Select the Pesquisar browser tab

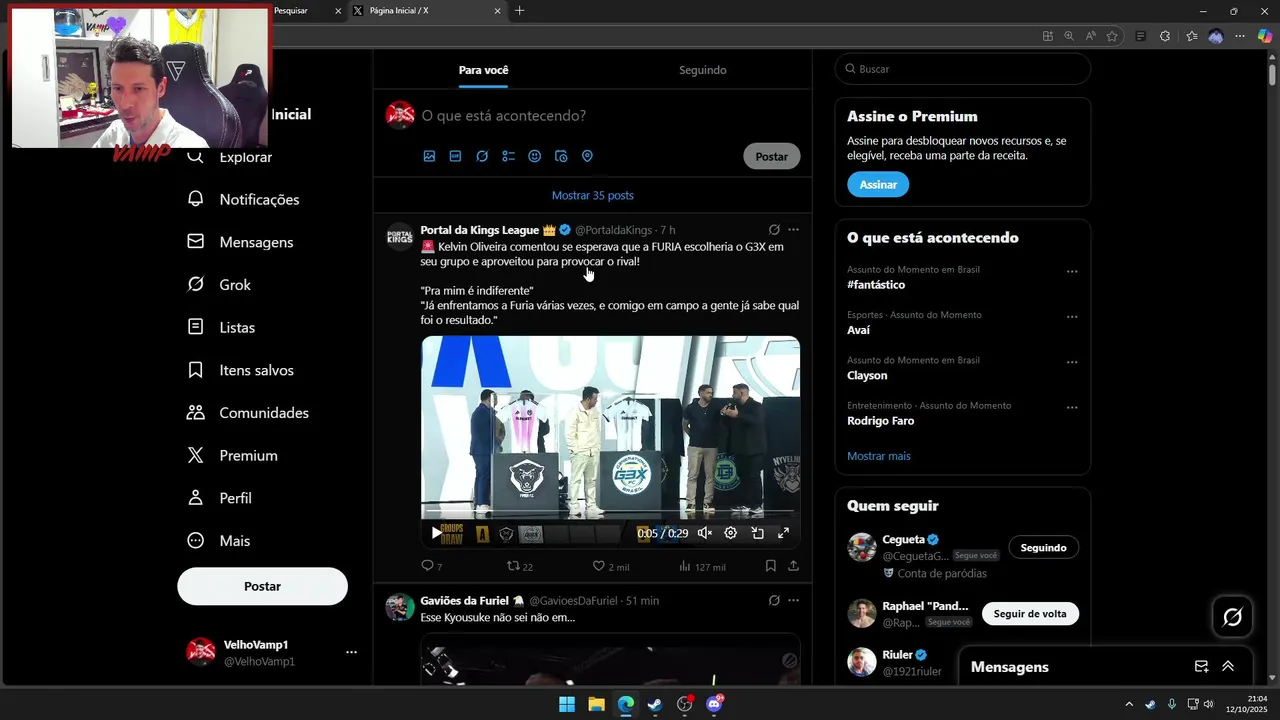click(x=306, y=11)
